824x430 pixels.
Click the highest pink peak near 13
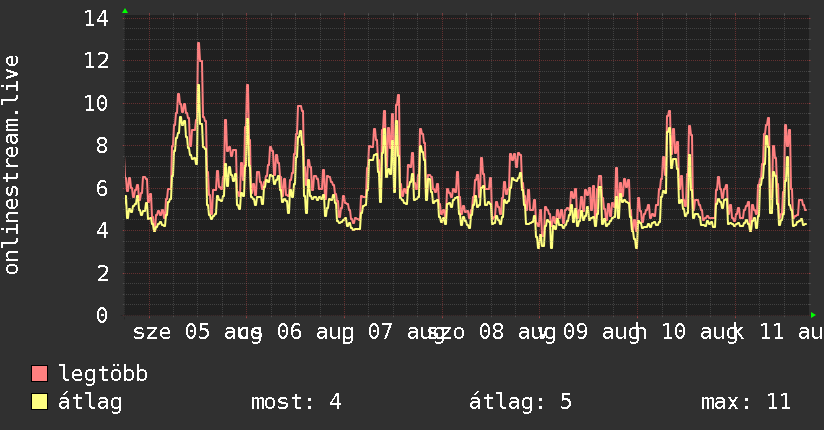(199, 44)
